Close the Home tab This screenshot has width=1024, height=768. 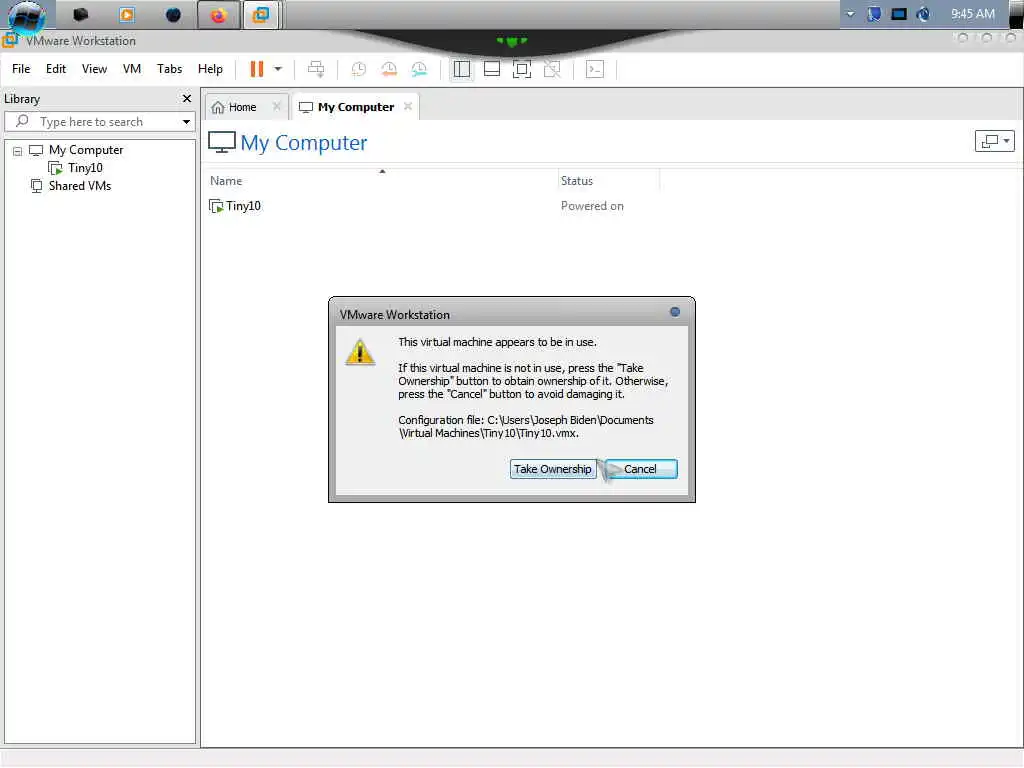[277, 106]
